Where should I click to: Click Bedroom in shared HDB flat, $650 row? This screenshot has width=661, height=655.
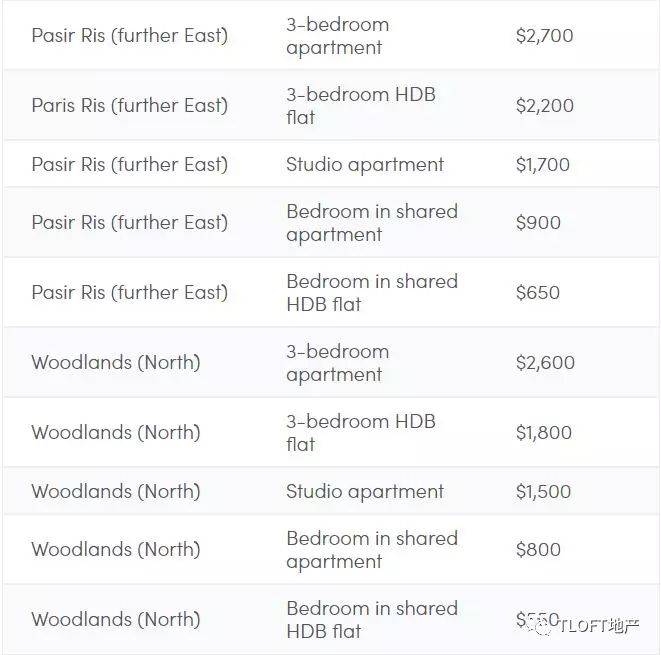371,293
